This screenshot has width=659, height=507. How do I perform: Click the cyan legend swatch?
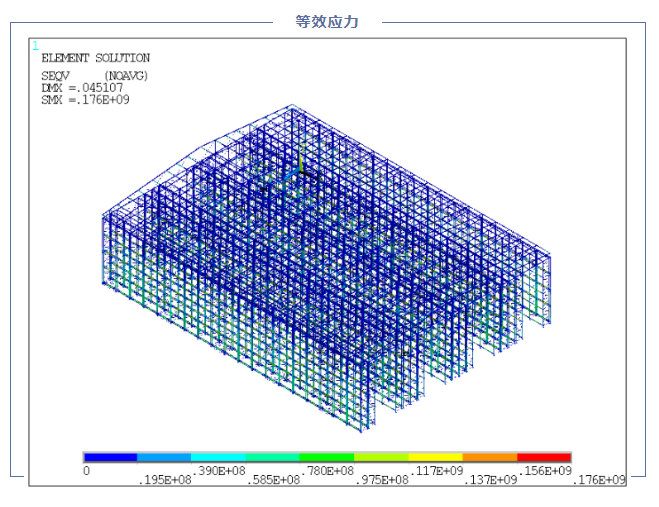(x=218, y=457)
